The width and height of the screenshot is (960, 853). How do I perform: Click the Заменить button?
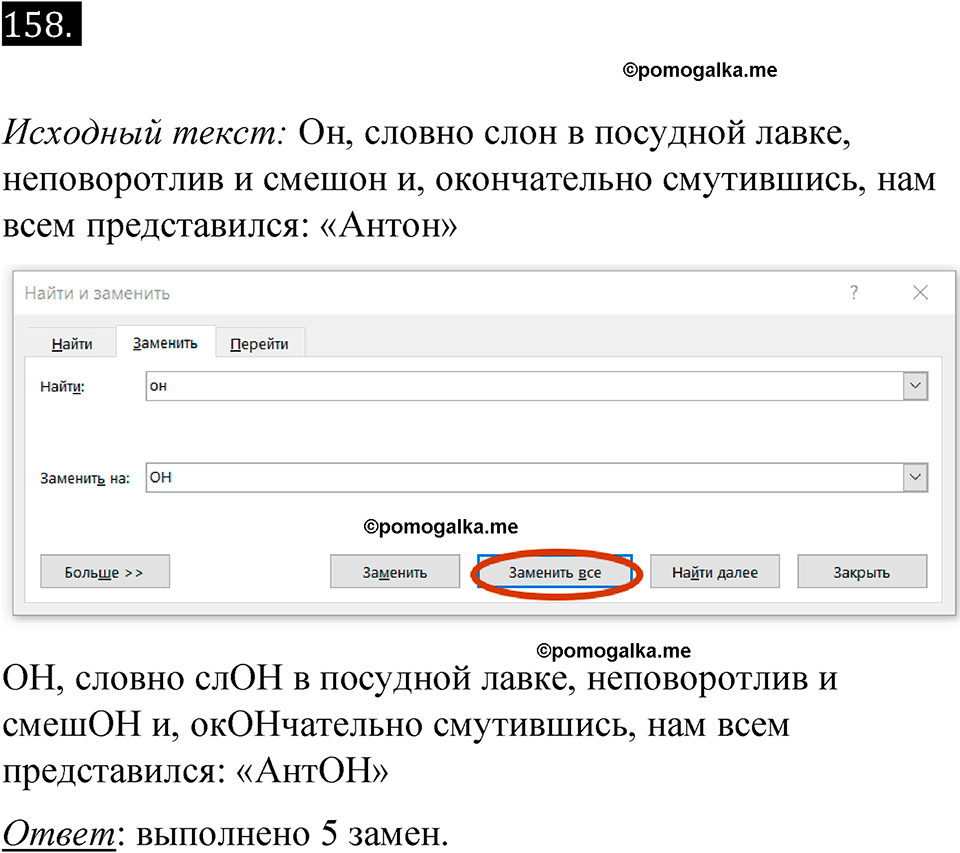[395, 572]
